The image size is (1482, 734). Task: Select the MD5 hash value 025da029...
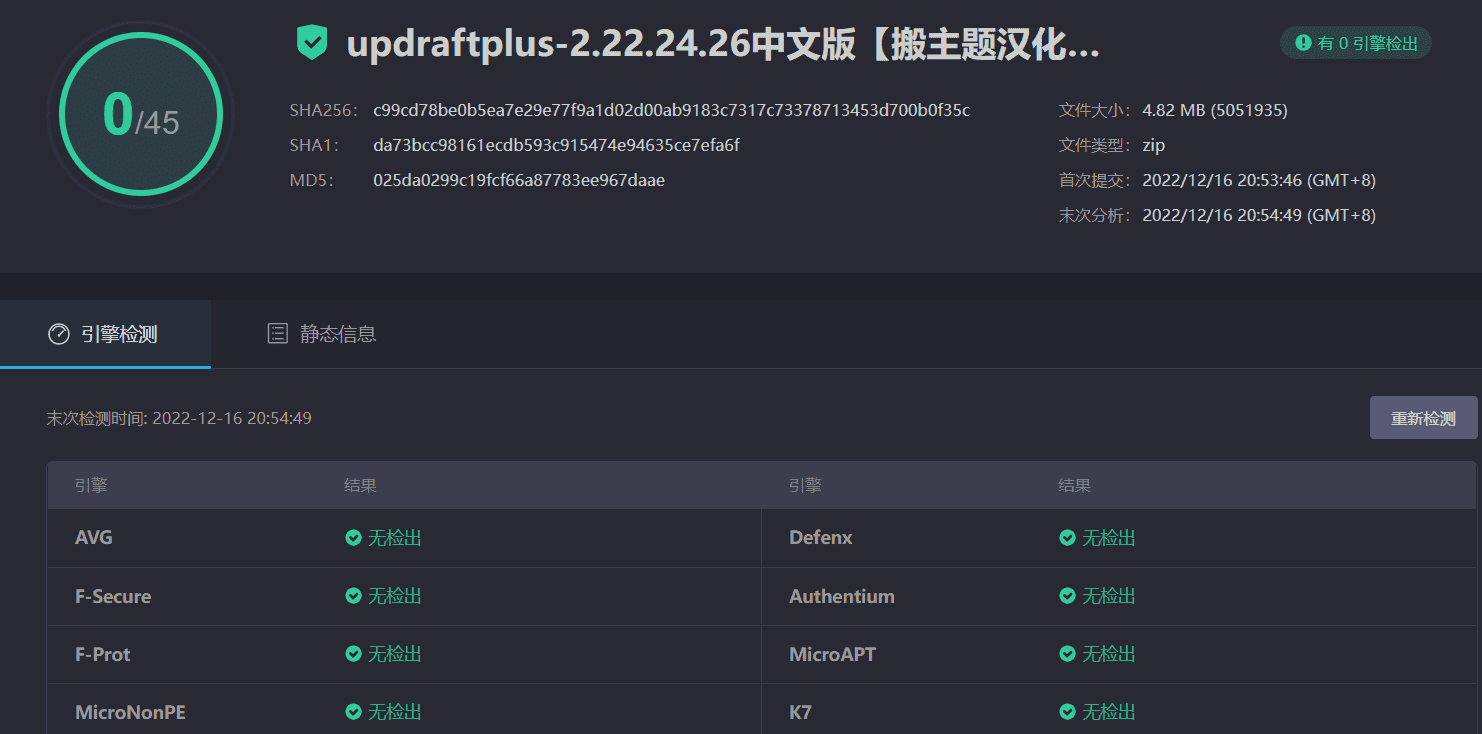coord(519,180)
